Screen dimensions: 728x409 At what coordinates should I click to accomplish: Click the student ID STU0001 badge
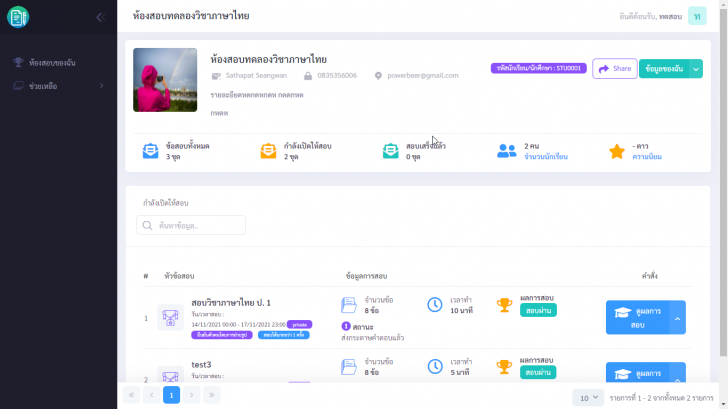[539, 68]
